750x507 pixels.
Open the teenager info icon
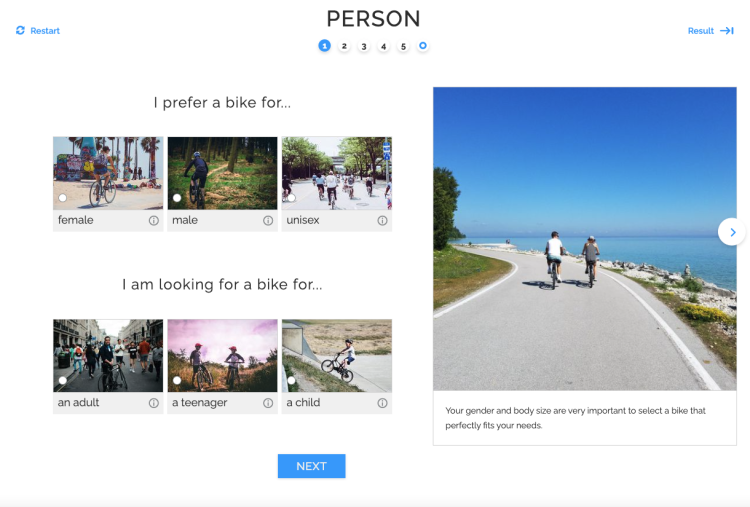point(268,403)
